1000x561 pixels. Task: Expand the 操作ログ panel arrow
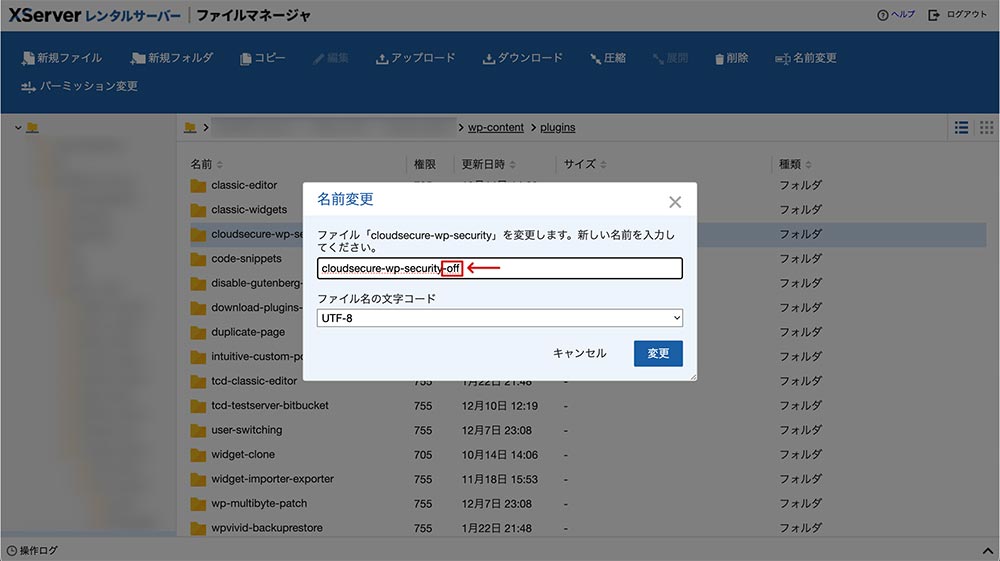click(990, 551)
